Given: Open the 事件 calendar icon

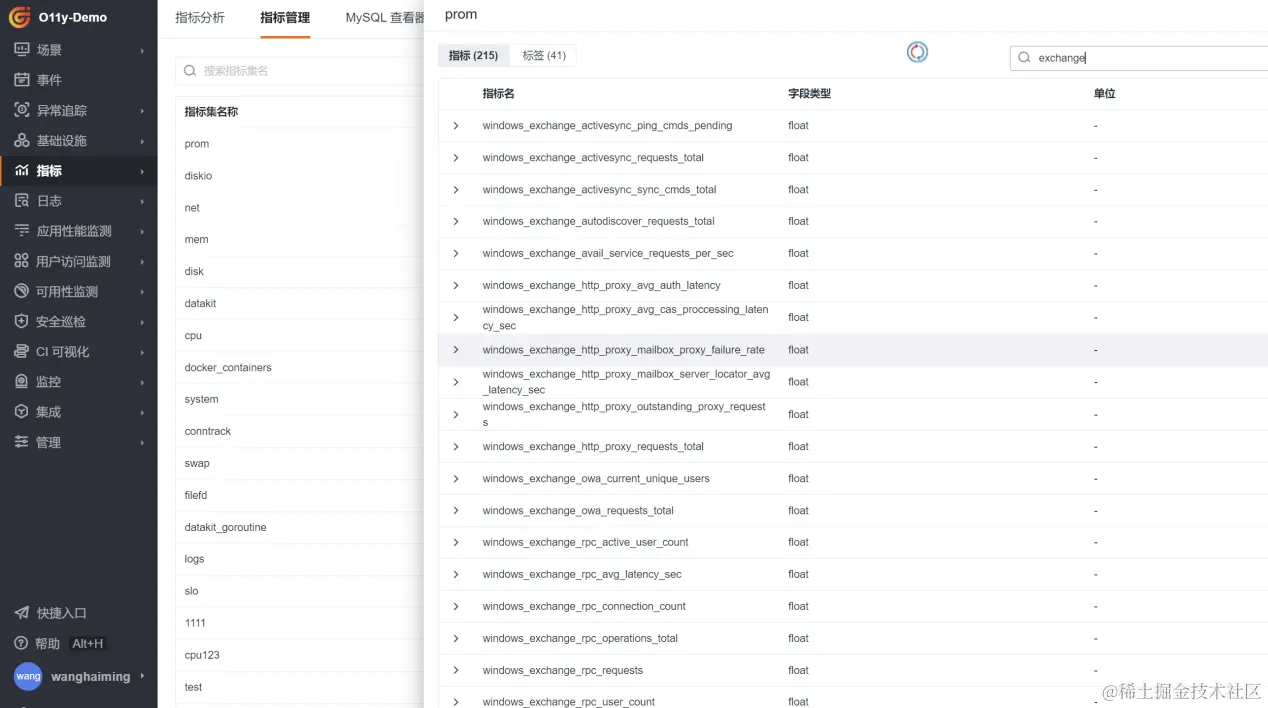Looking at the screenshot, I should point(21,80).
